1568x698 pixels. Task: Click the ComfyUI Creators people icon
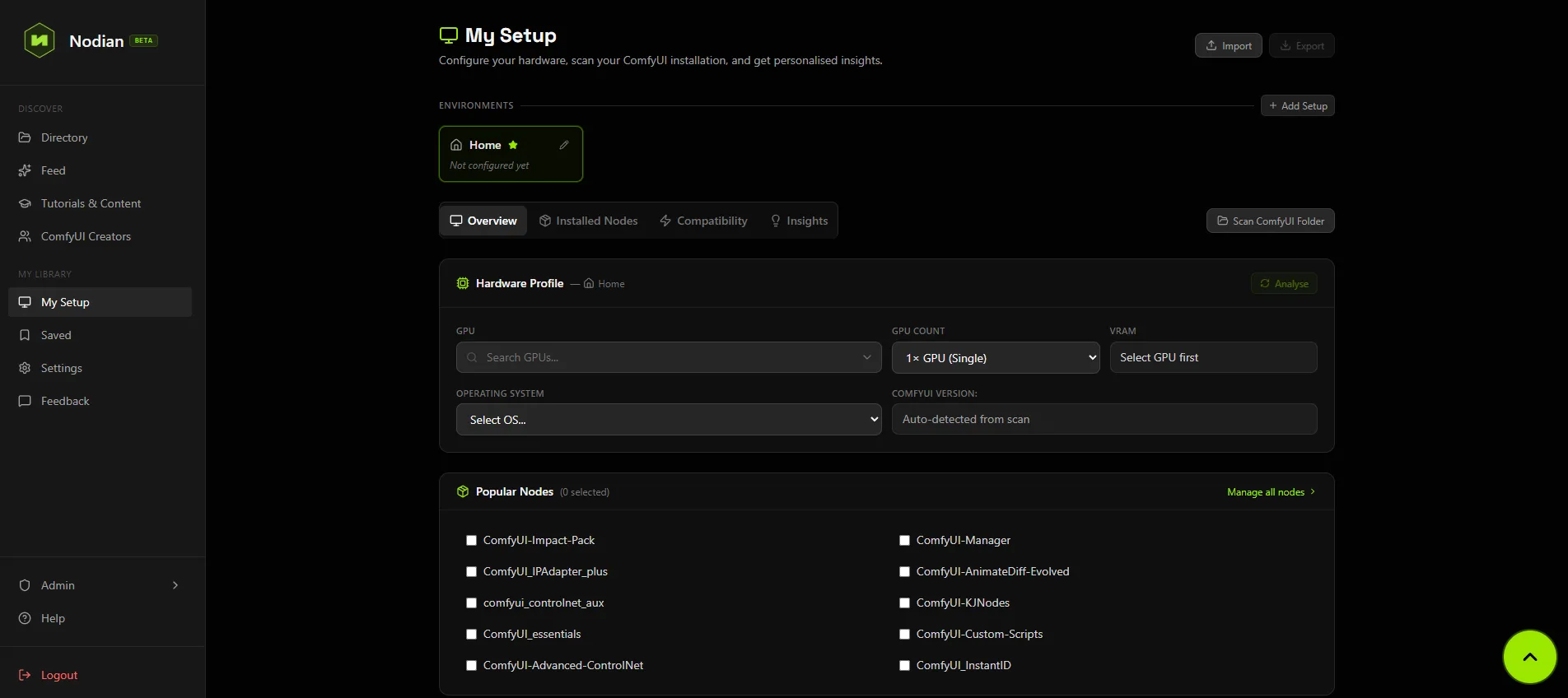pos(25,236)
